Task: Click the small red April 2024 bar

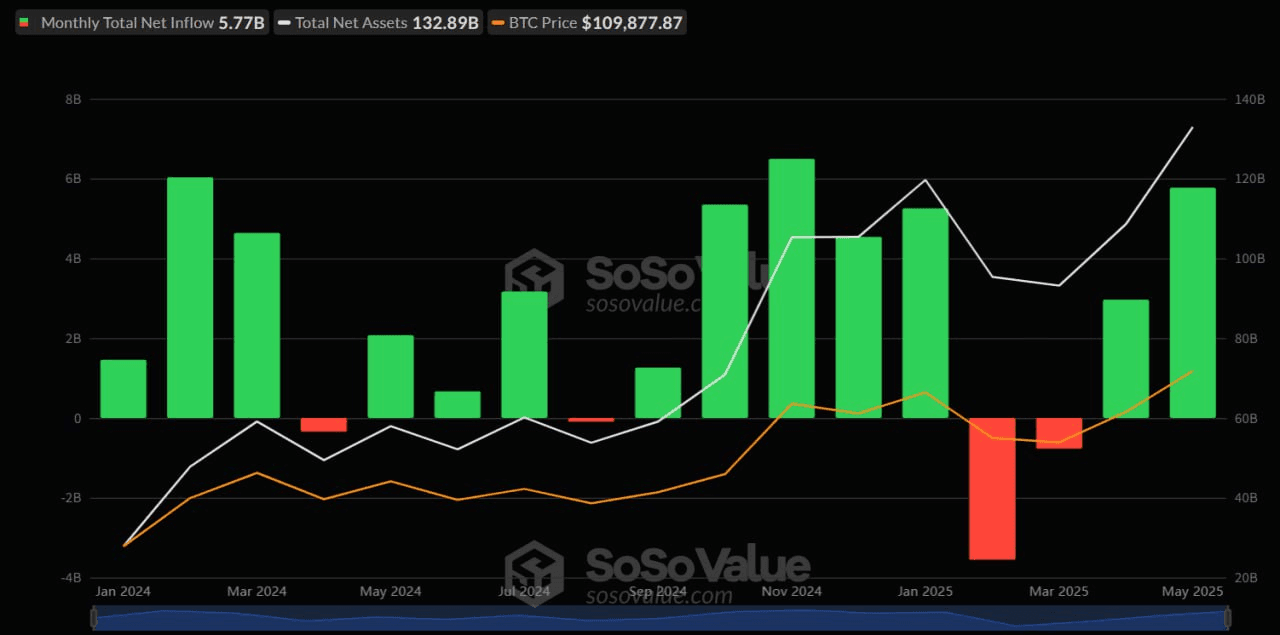Action: click(323, 425)
